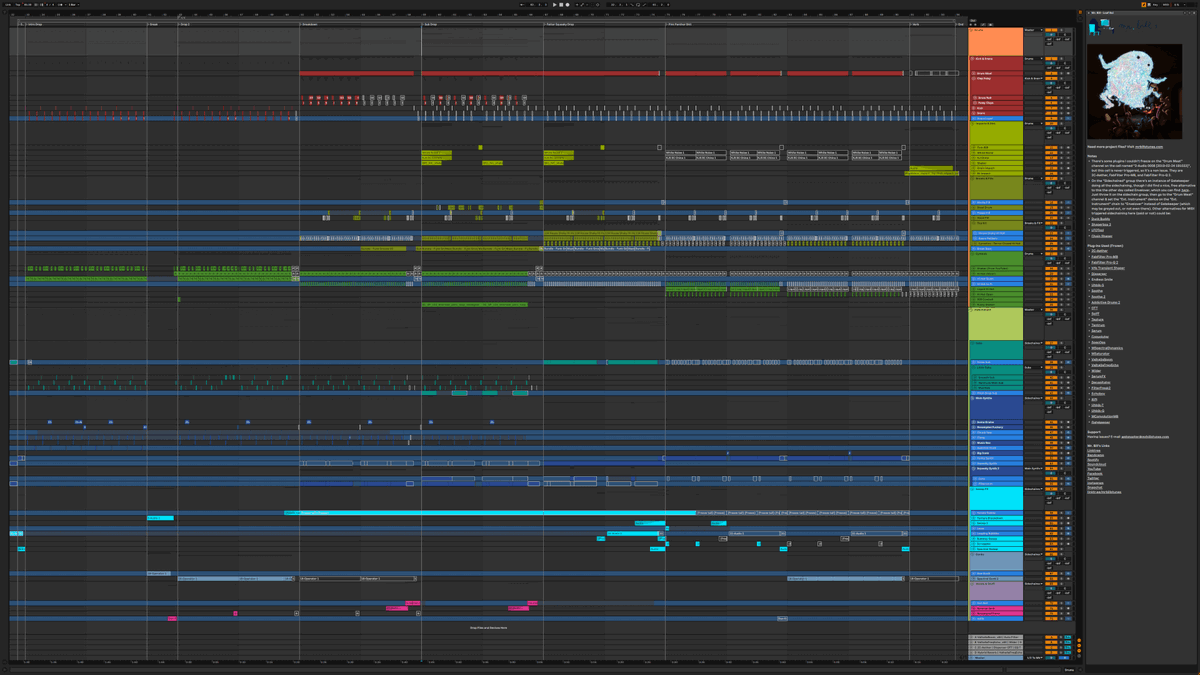Enable MIDI Arrangement Overdub plus button

[576, 5]
